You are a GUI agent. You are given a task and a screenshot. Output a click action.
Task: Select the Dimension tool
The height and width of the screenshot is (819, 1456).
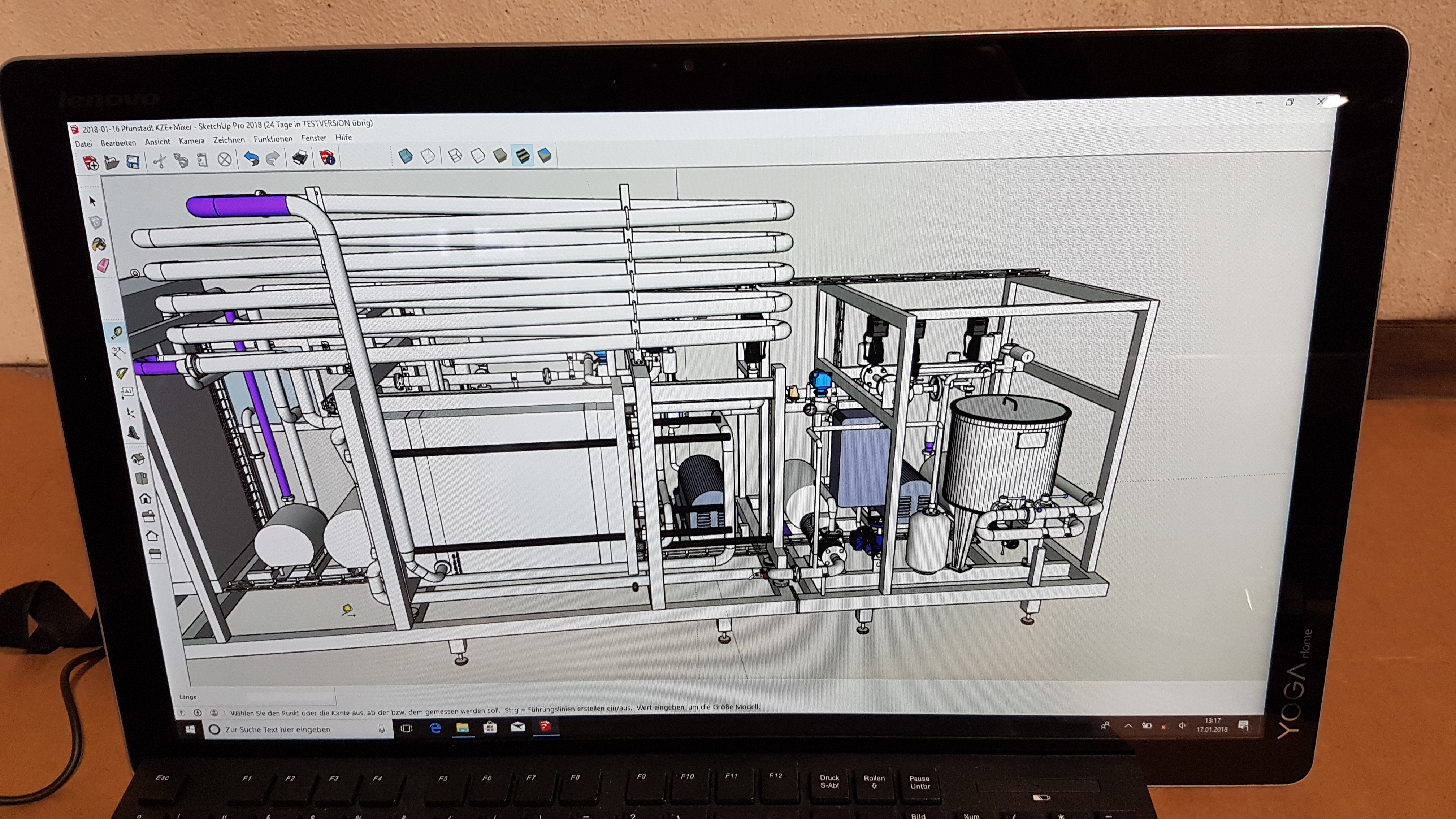click(x=119, y=354)
